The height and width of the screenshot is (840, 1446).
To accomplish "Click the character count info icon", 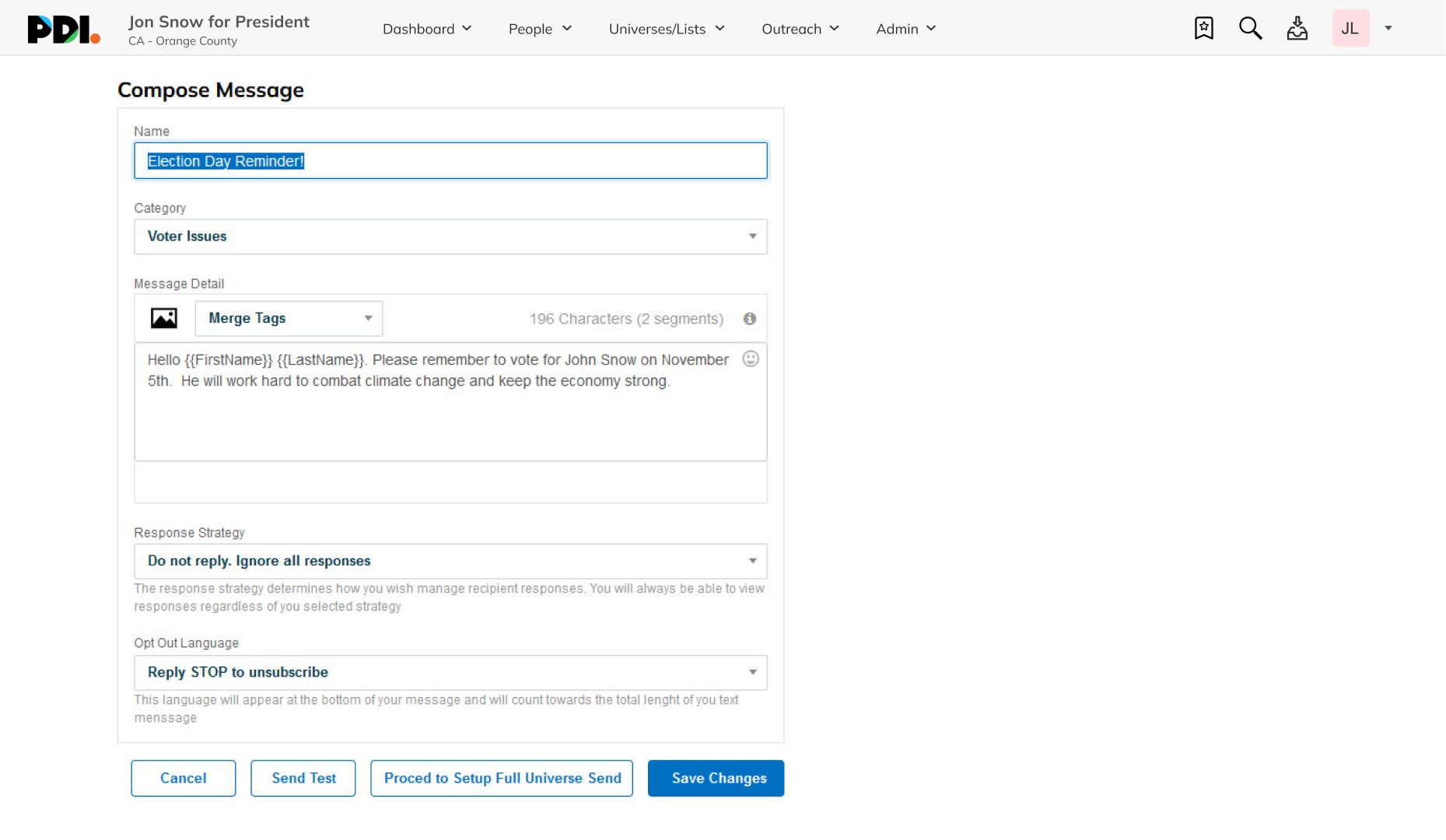I will click(750, 319).
